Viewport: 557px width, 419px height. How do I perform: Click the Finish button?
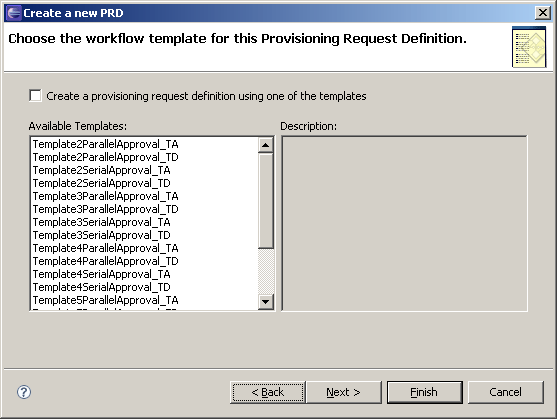coord(424,392)
